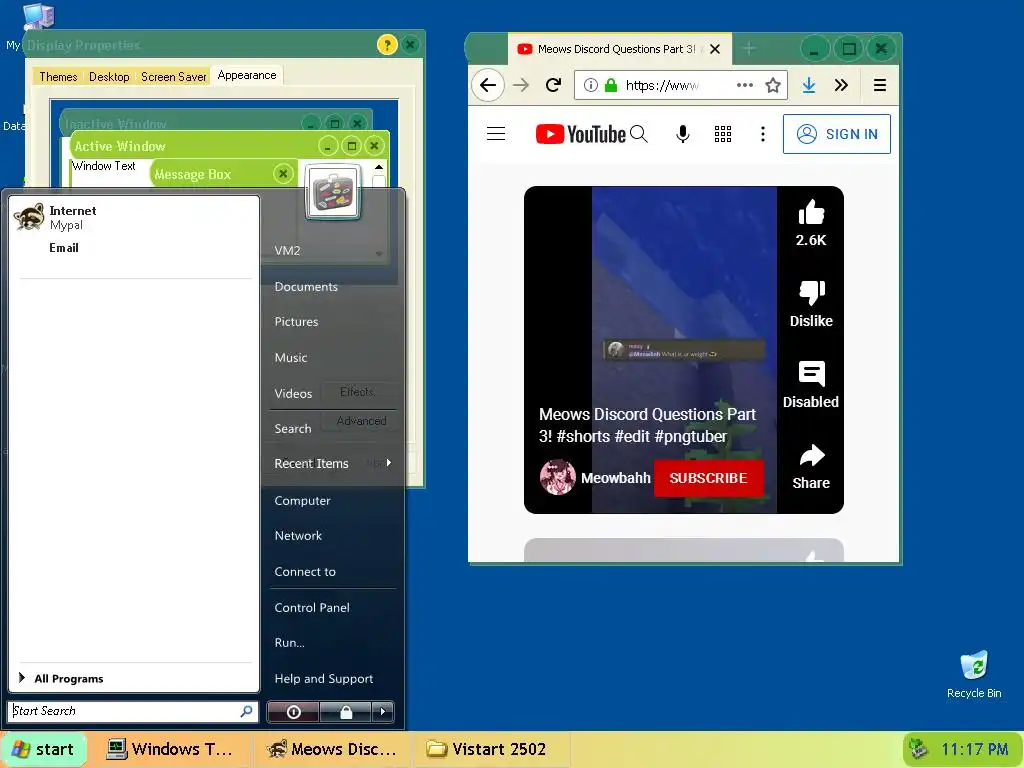Start voice search with microphone icon
Viewport: 1024px width, 768px height.
pyautogui.click(x=682, y=134)
